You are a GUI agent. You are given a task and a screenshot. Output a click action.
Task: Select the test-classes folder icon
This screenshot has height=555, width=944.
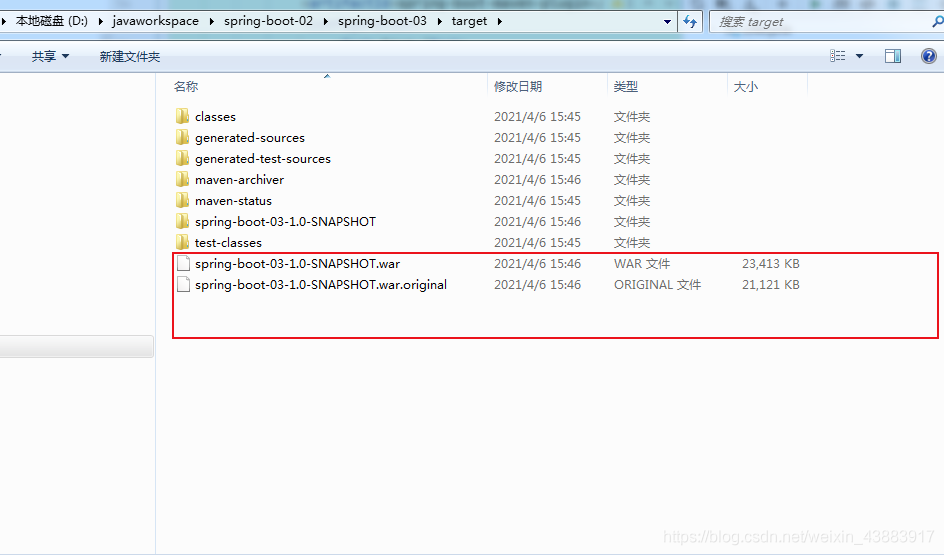tap(183, 243)
